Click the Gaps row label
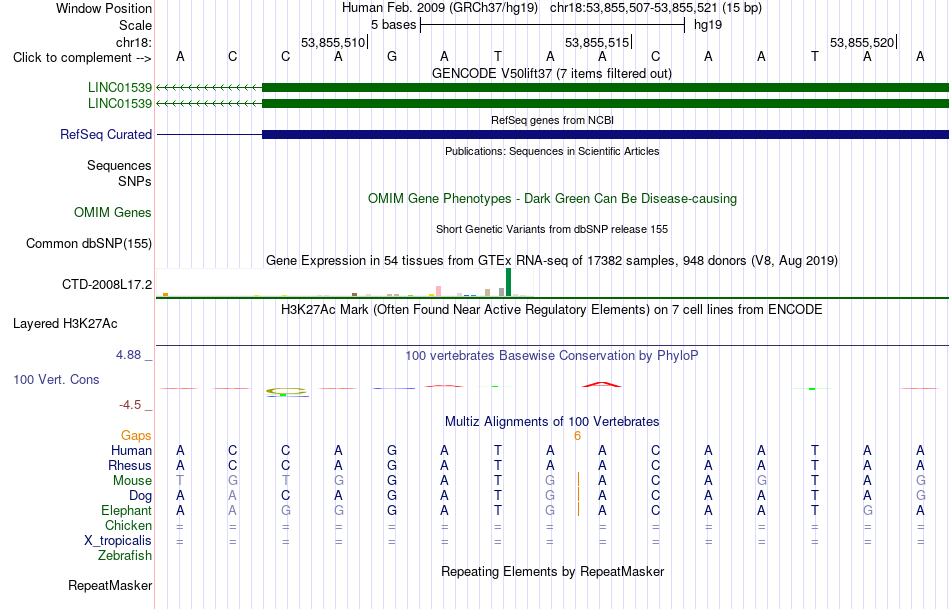The height and width of the screenshot is (609, 950). tap(136, 436)
